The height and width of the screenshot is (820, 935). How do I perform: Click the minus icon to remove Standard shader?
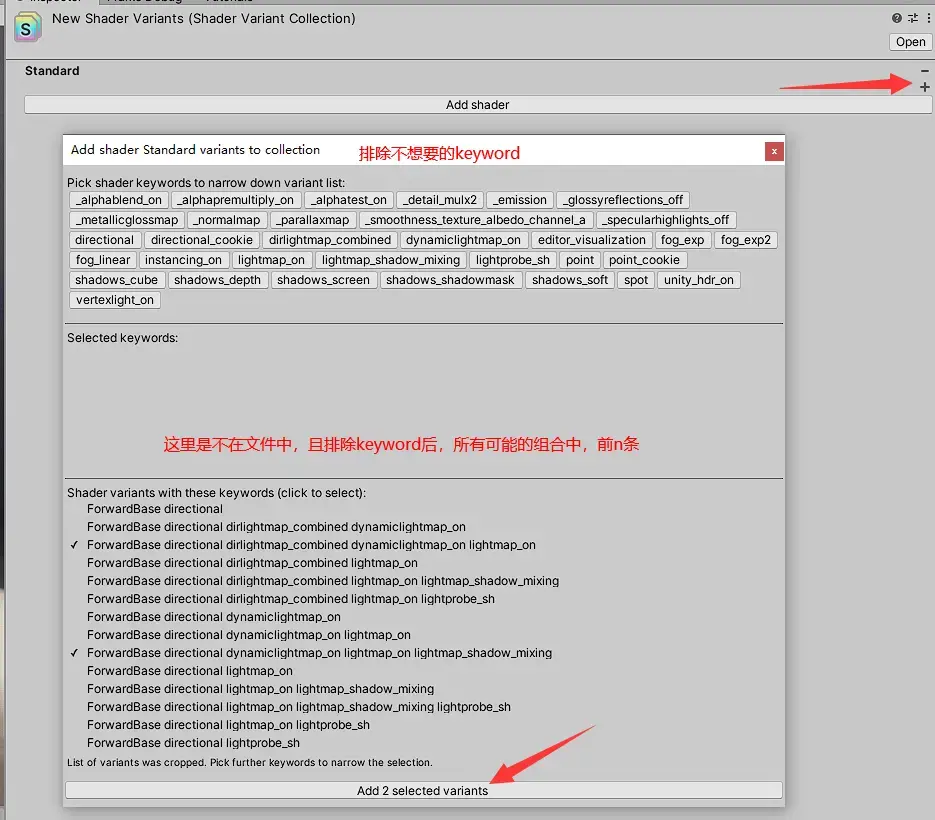924,70
